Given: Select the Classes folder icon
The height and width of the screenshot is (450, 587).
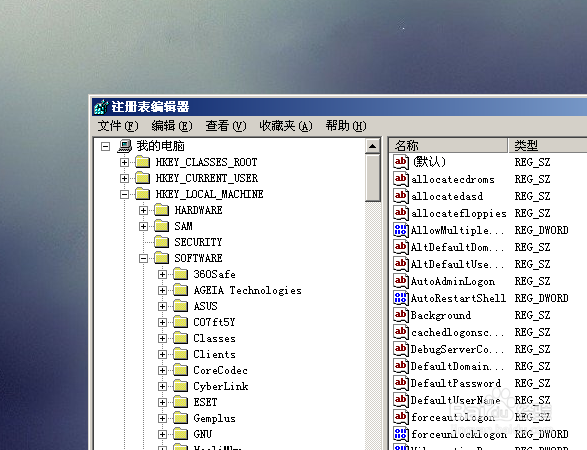Looking at the screenshot, I should coord(180,338).
